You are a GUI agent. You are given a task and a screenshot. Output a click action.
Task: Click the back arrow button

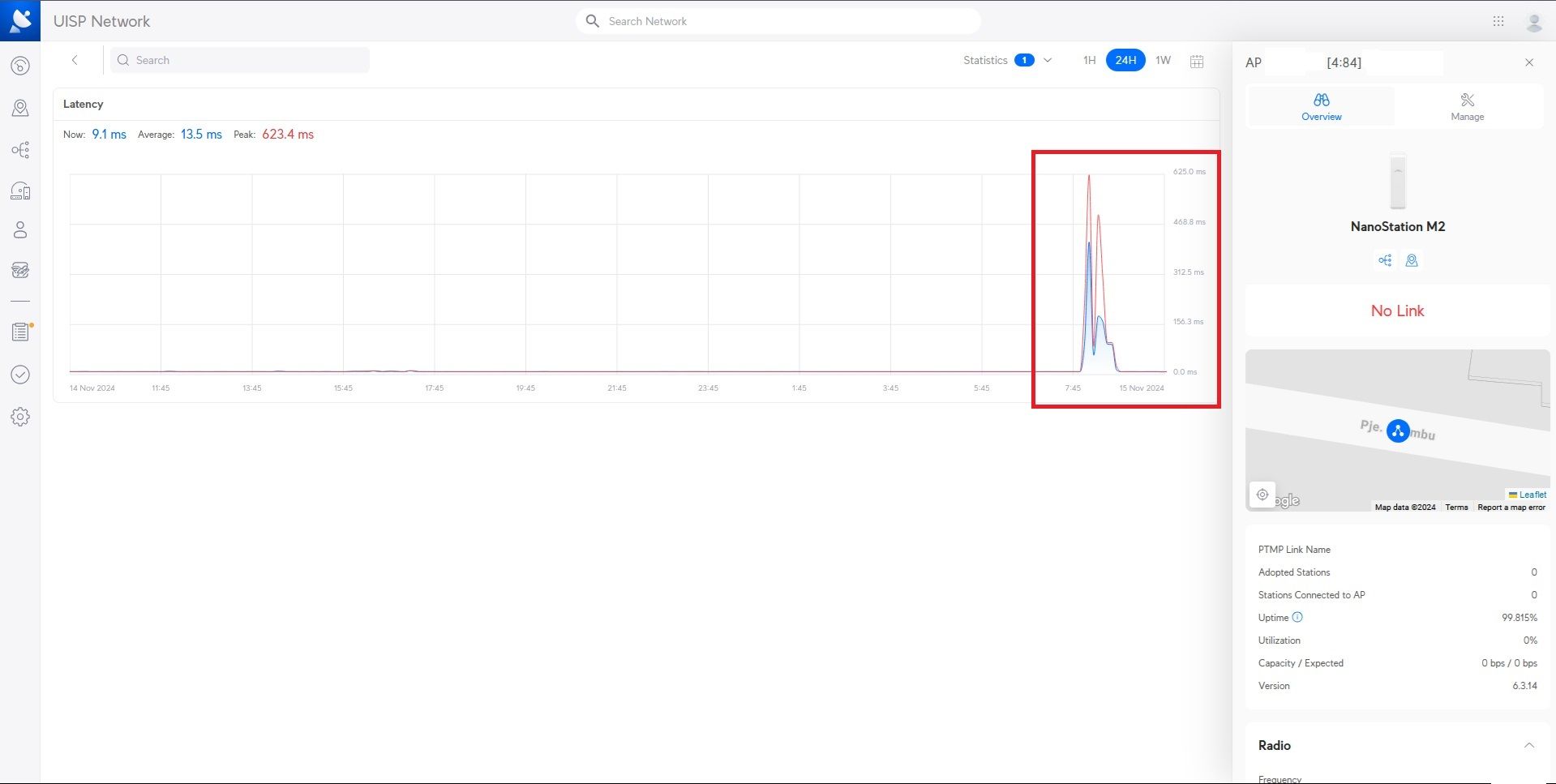point(75,60)
